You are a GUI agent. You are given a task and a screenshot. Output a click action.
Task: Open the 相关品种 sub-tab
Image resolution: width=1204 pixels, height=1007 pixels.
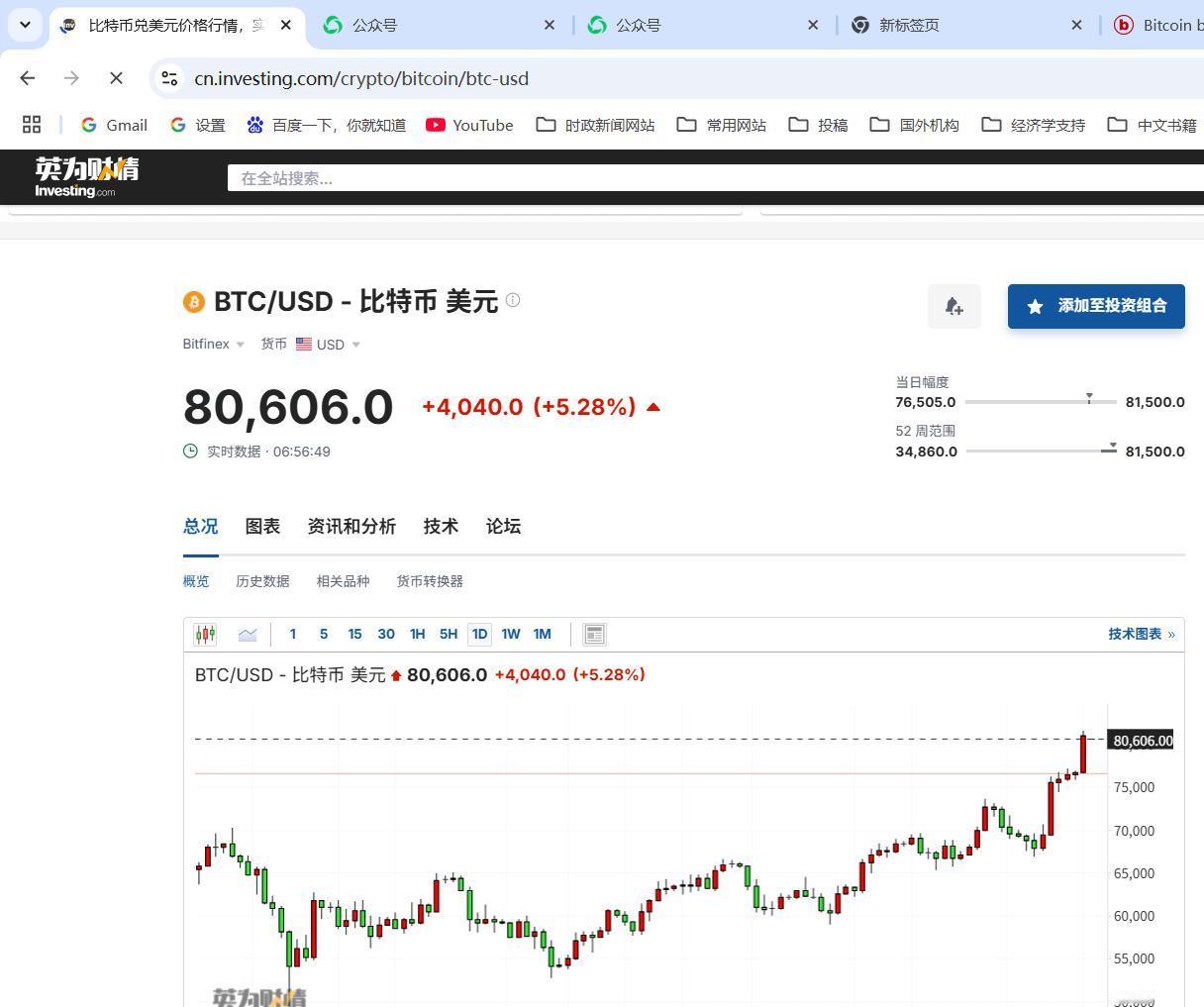coord(343,581)
